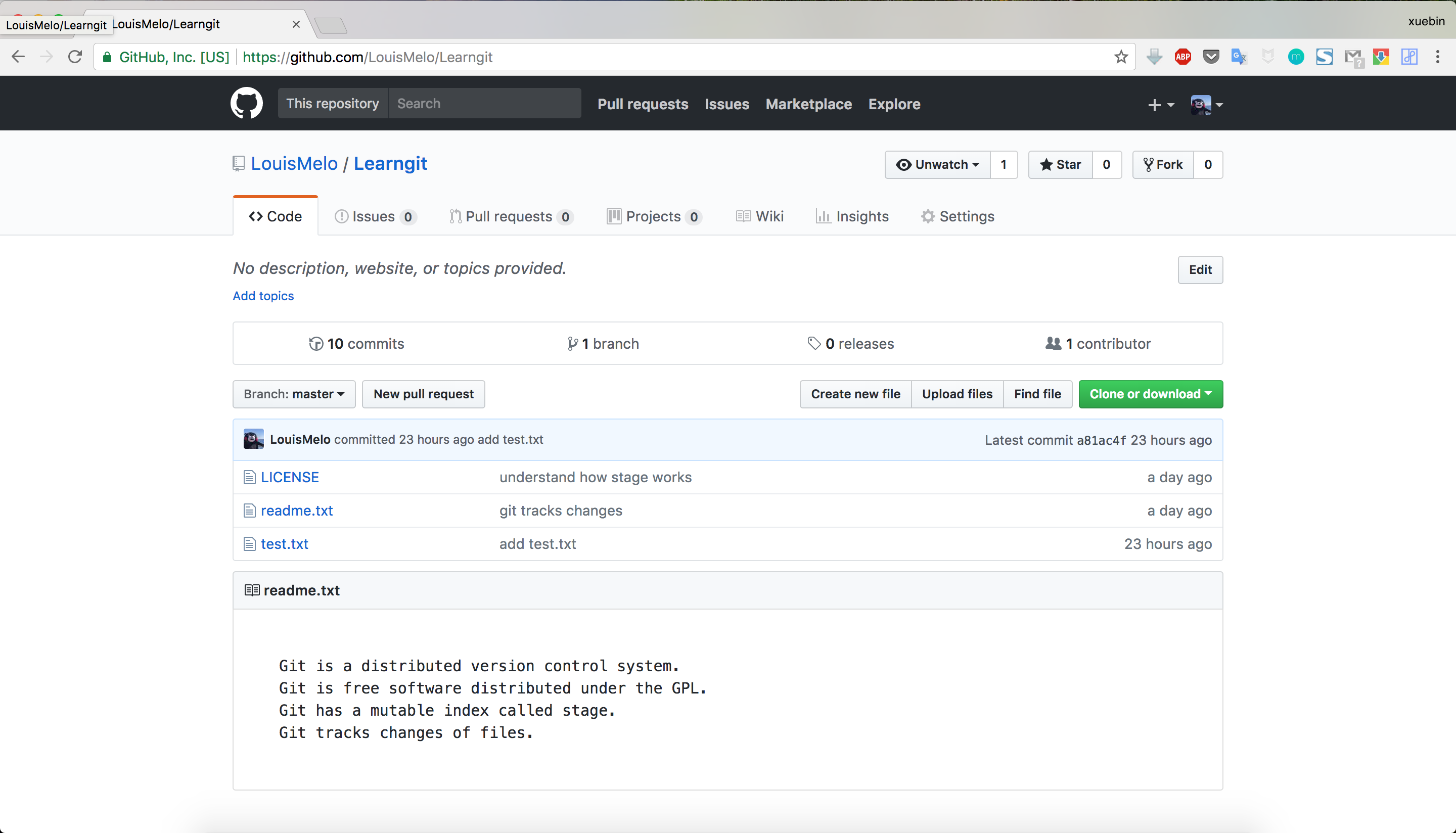Click New pull request button
Screen dimensions: 1456x833
[x=423, y=394]
